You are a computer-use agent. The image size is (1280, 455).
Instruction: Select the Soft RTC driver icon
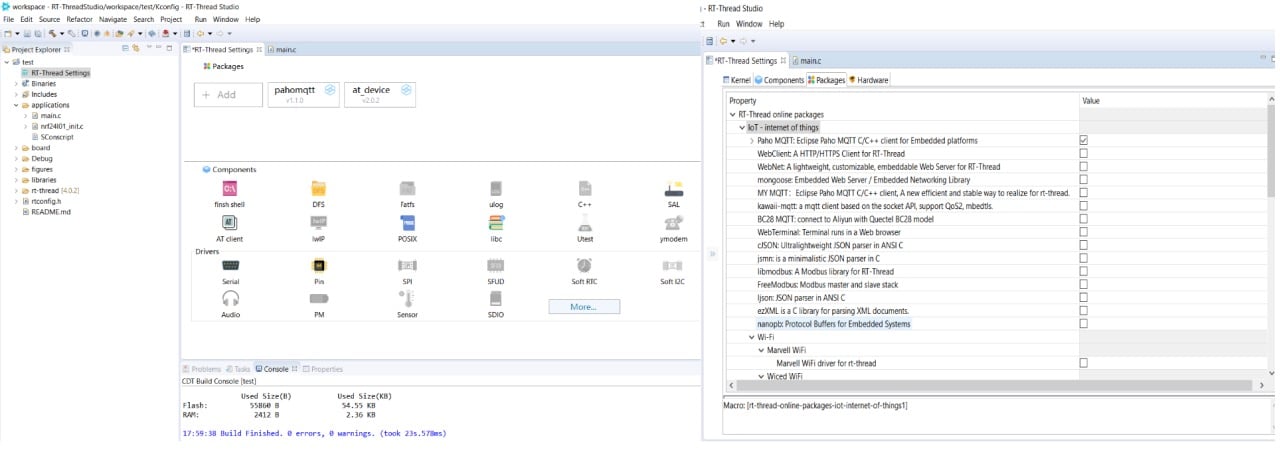coord(584,266)
